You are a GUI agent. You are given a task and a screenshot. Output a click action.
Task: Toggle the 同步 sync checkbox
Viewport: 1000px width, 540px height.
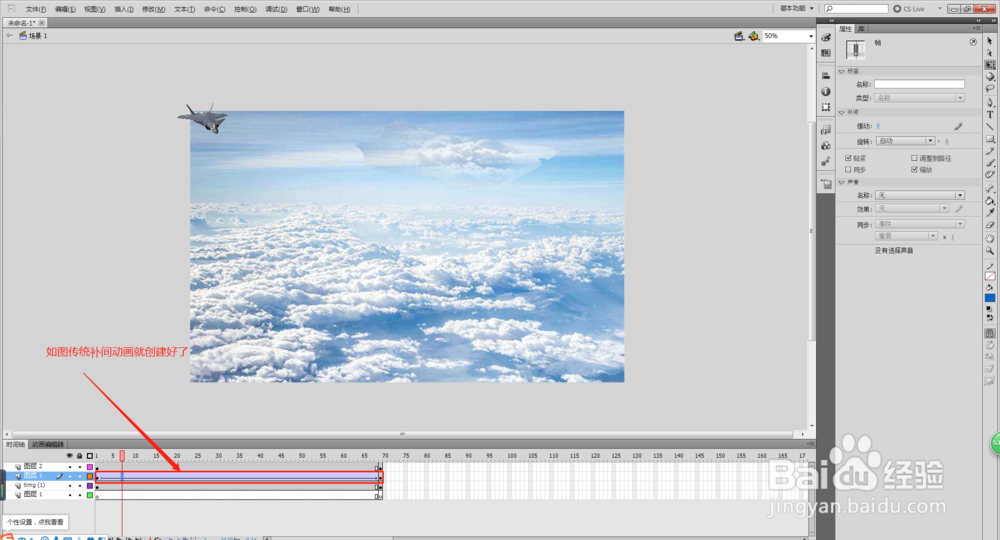pos(848,170)
